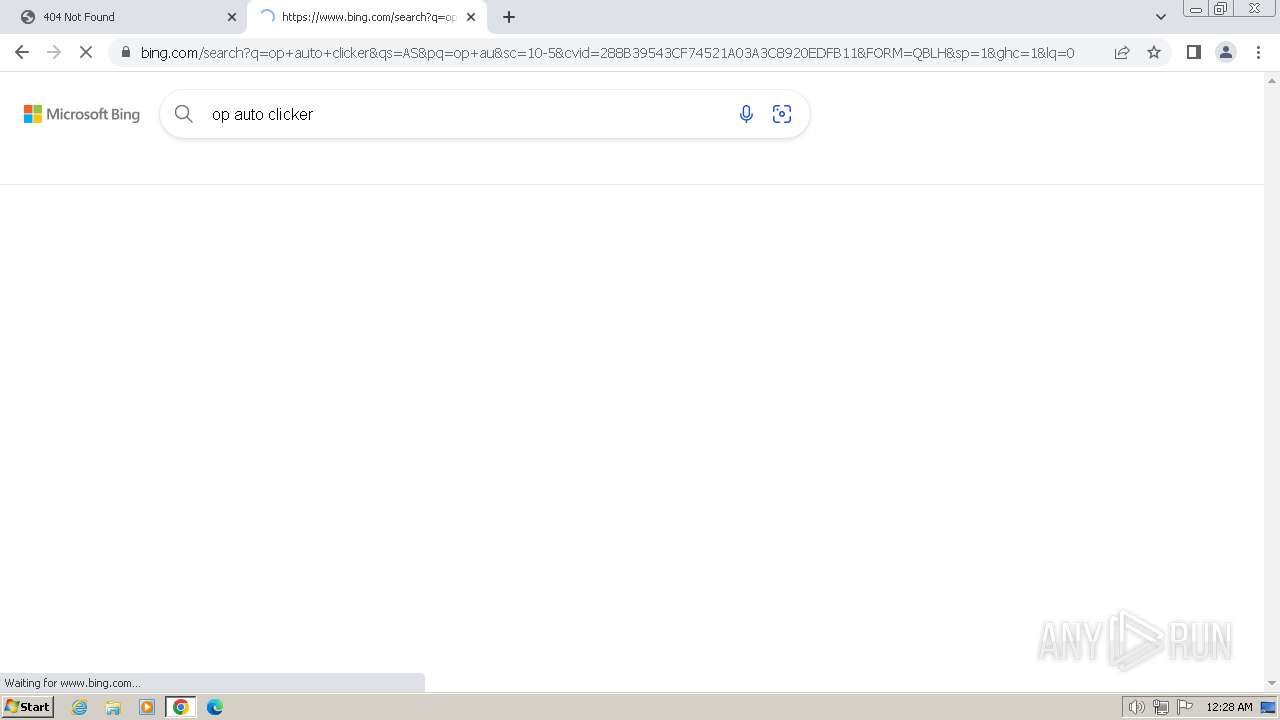1280x720 pixels.
Task: Launch Microsoft Edge from the taskbar
Action: point(215,707)
